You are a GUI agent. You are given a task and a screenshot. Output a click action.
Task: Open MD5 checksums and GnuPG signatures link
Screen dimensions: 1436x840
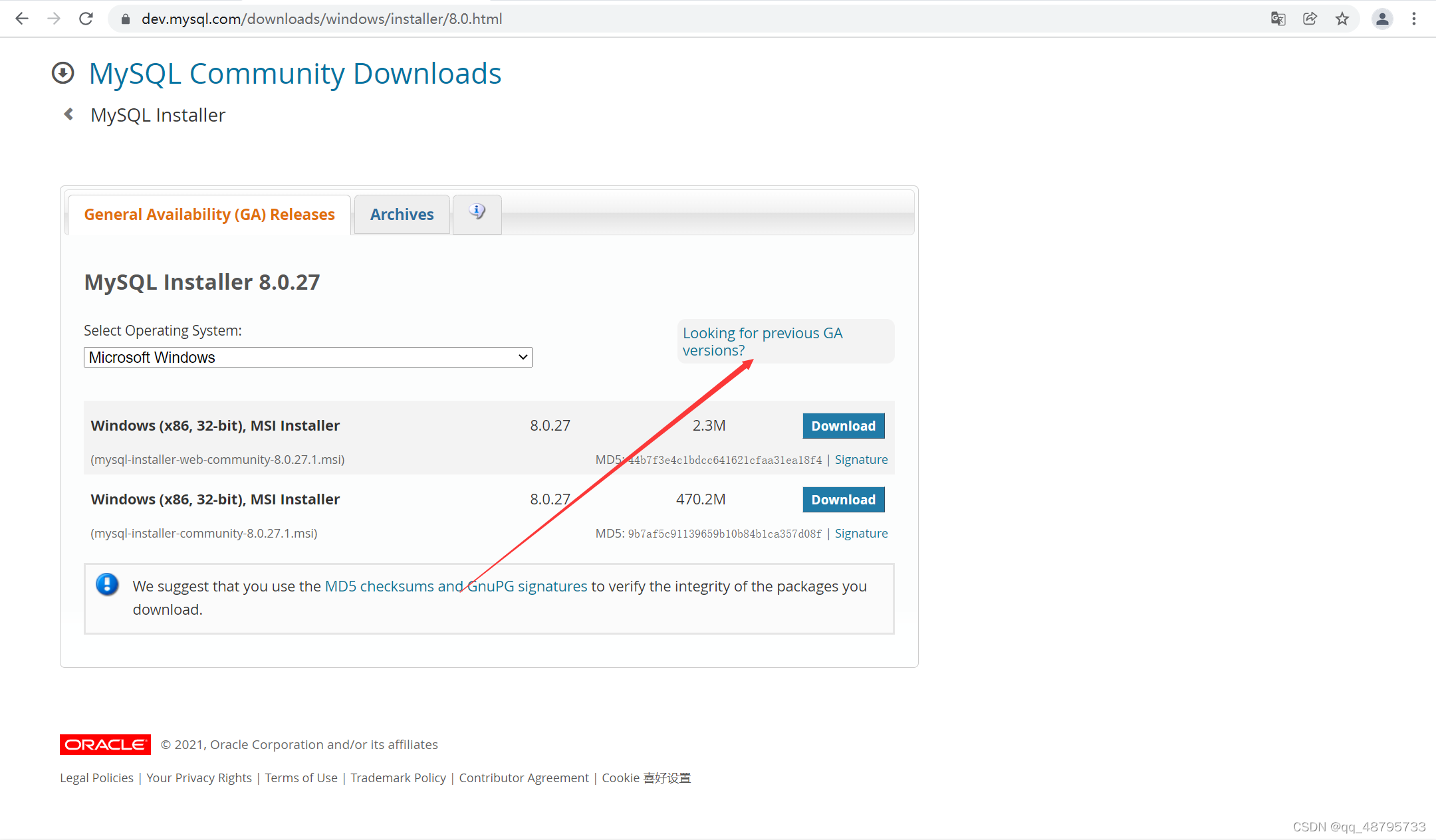[x=456, y=586]
